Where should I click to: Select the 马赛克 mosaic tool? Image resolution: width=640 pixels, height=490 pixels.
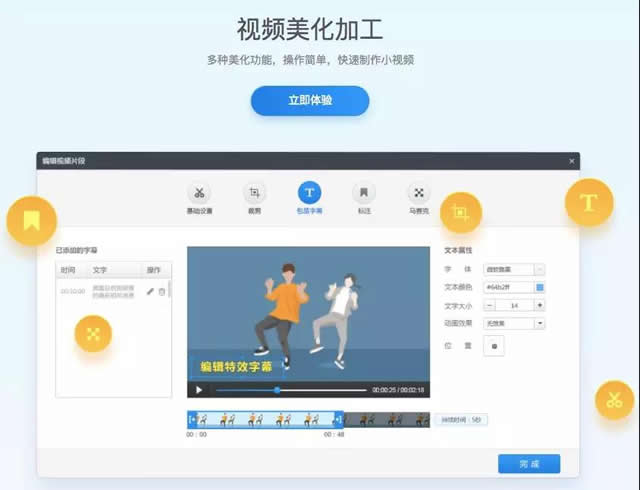click(x=419, y=193)
